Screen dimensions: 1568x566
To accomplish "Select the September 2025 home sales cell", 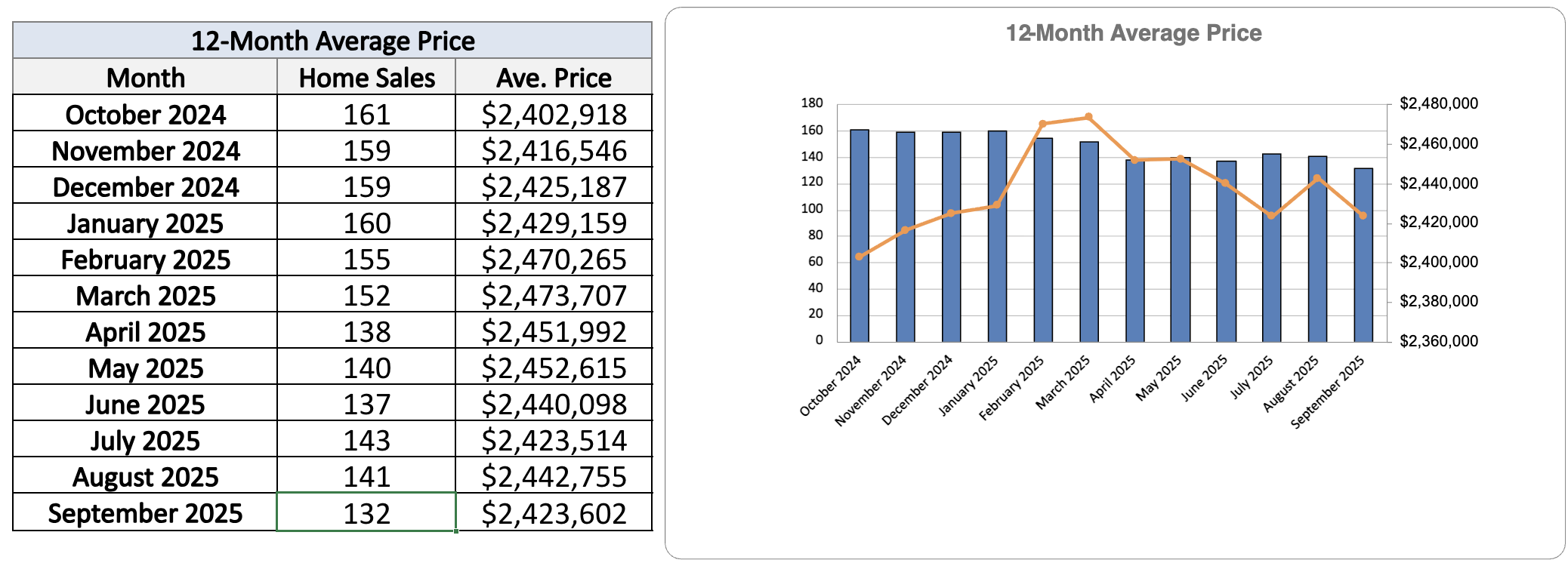I will point(366,513).
